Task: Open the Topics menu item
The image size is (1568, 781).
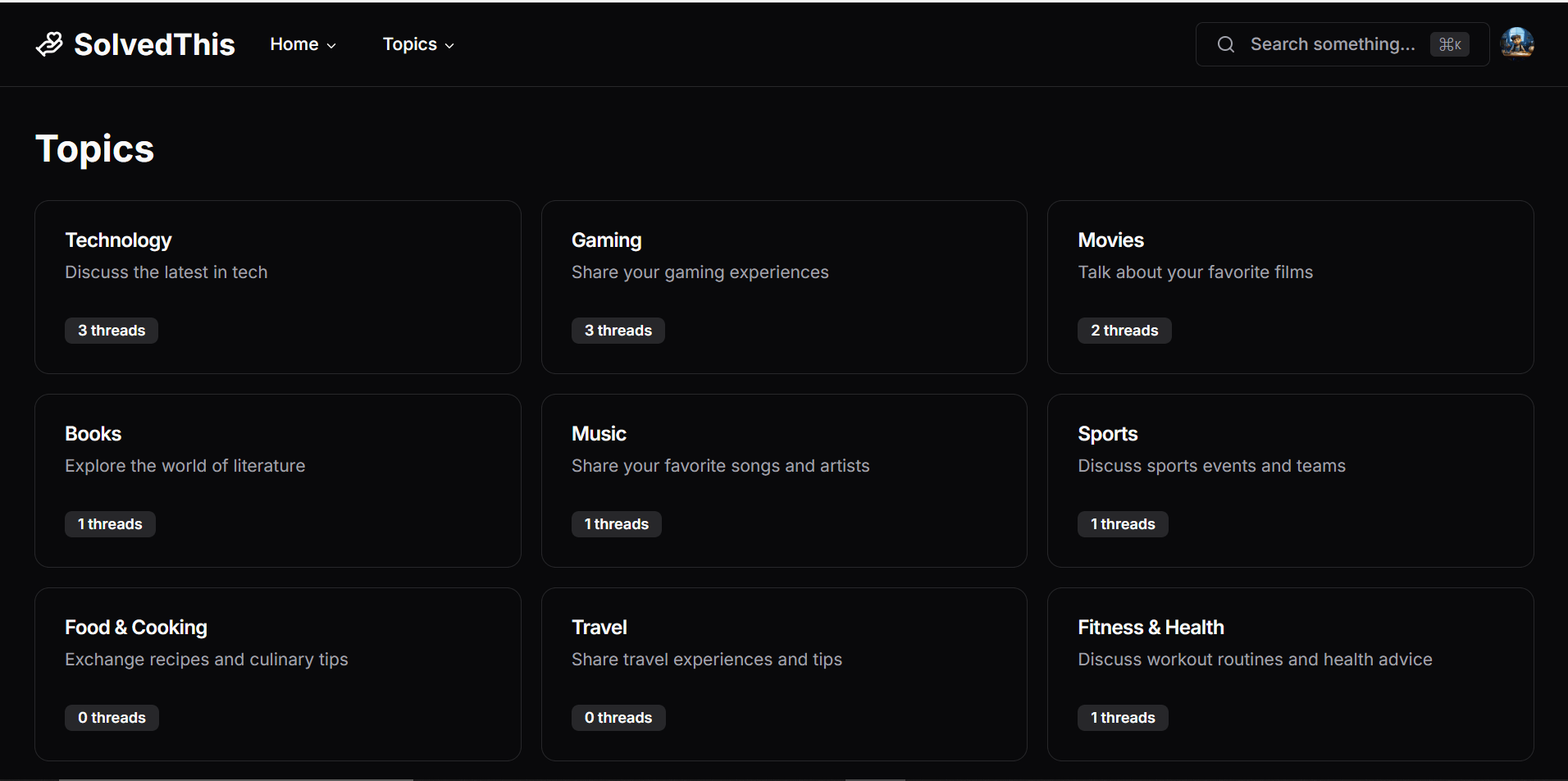Action: tap(409, 44)
